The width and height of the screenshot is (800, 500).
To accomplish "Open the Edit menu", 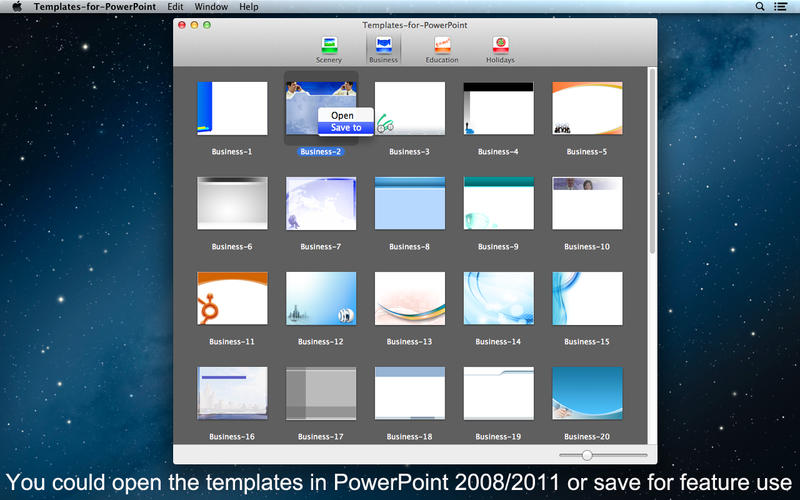I will point(175,7).
